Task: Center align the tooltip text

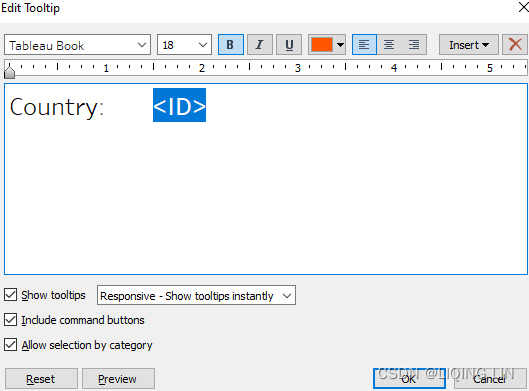Action: pos(389,45)
